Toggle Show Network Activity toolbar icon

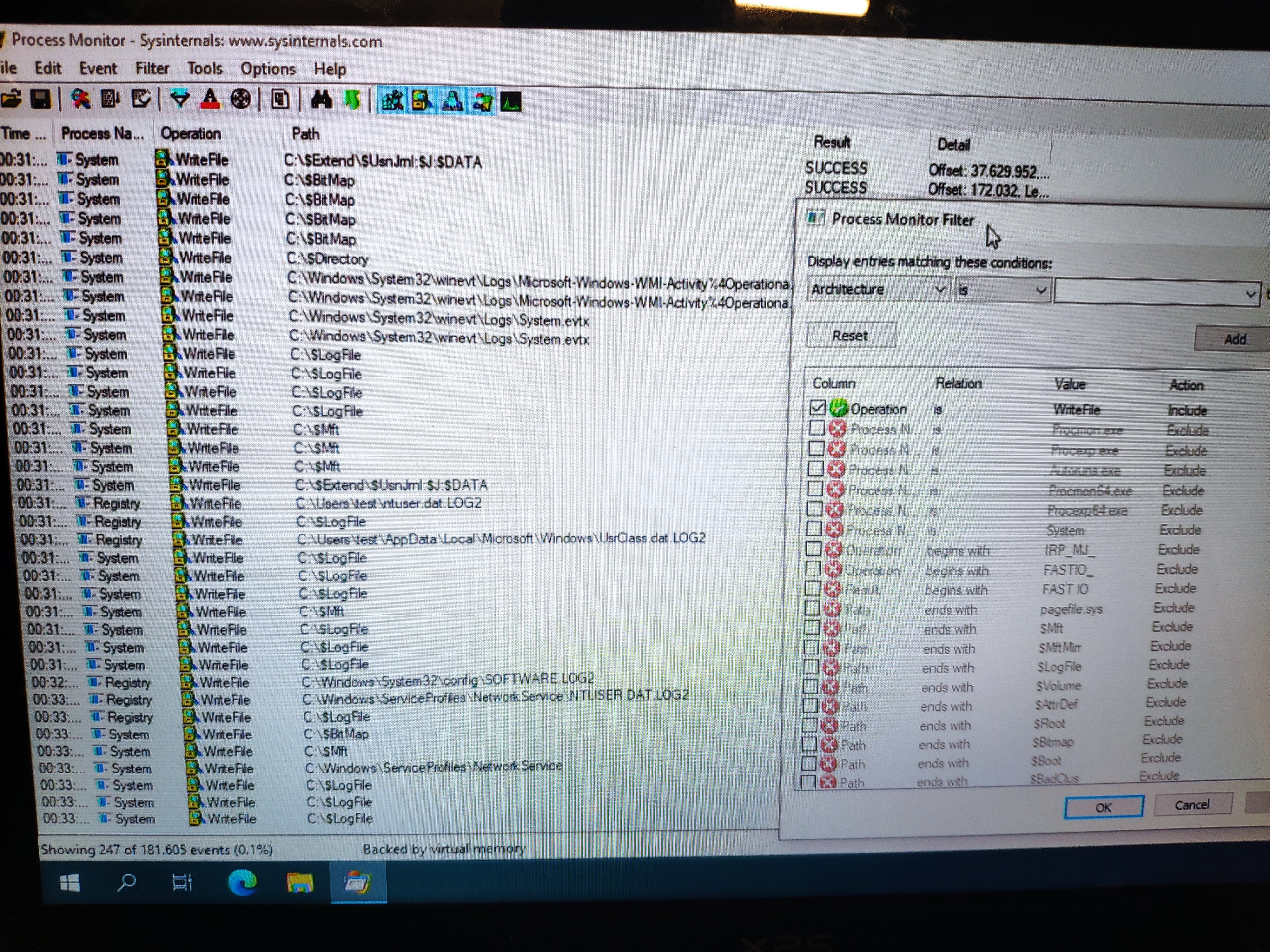point(452,101)
